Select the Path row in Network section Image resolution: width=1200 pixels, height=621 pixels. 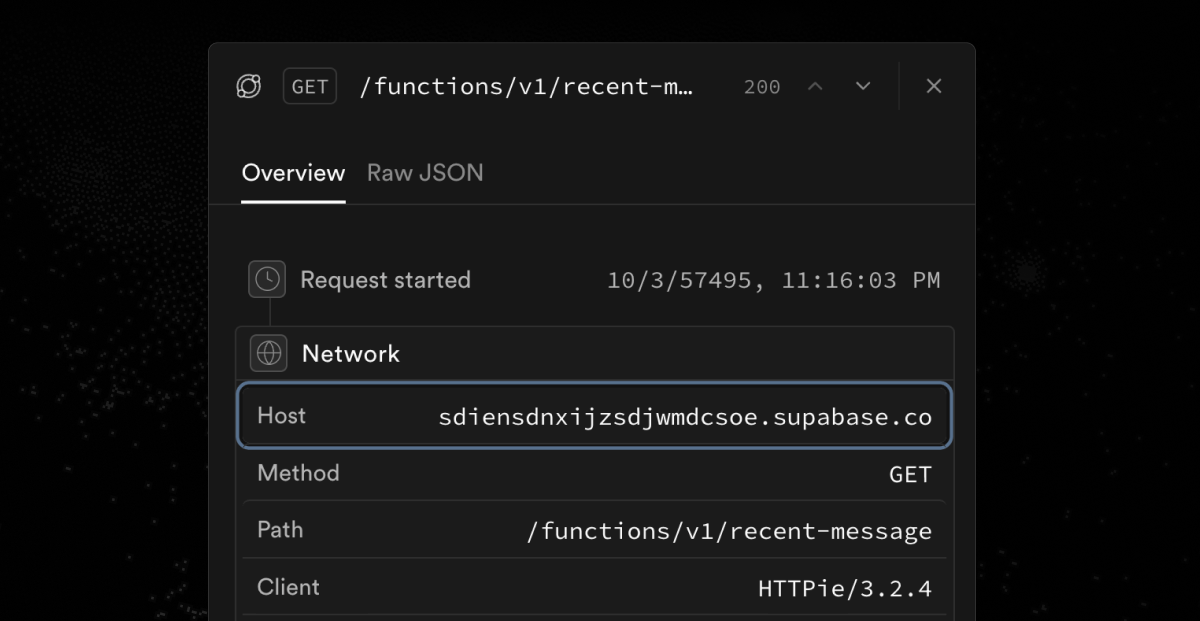click(x=594, y=530)
